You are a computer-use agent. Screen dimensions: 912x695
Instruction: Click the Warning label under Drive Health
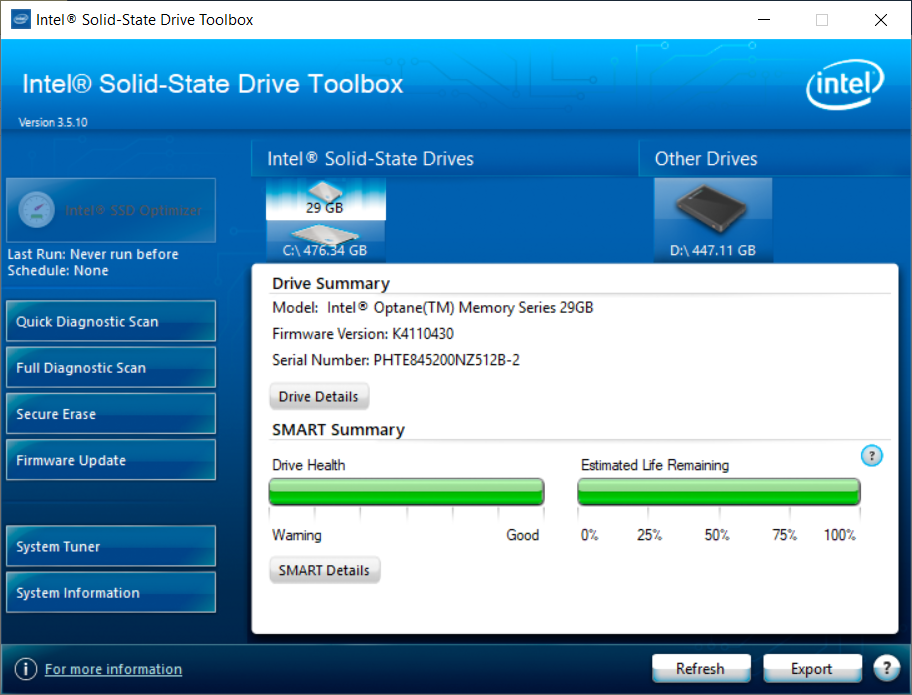click(297, 535)
